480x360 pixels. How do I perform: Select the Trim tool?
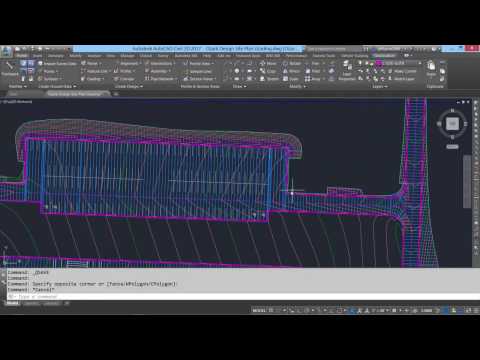point(312,63)
